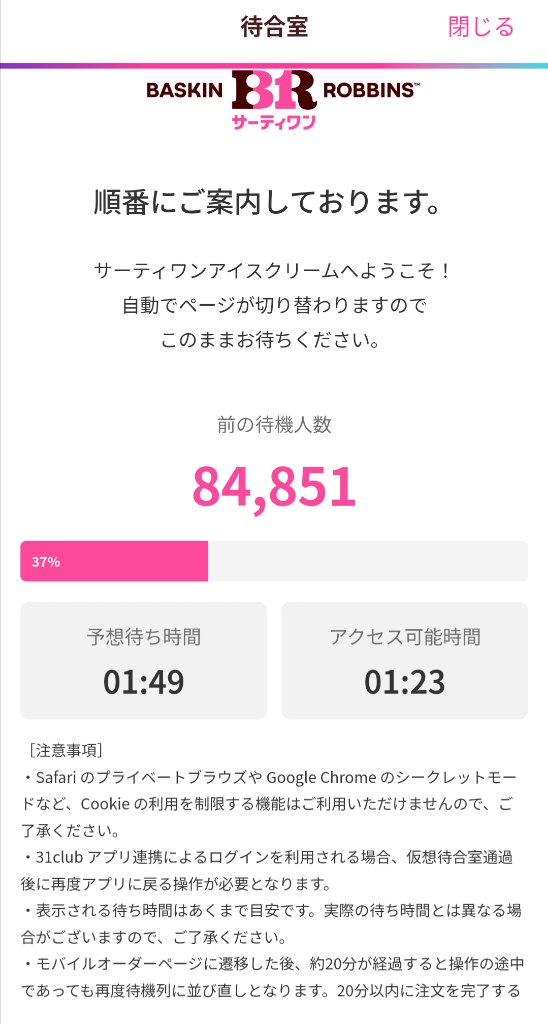Click the このままお待ちください message

[270, 340]
